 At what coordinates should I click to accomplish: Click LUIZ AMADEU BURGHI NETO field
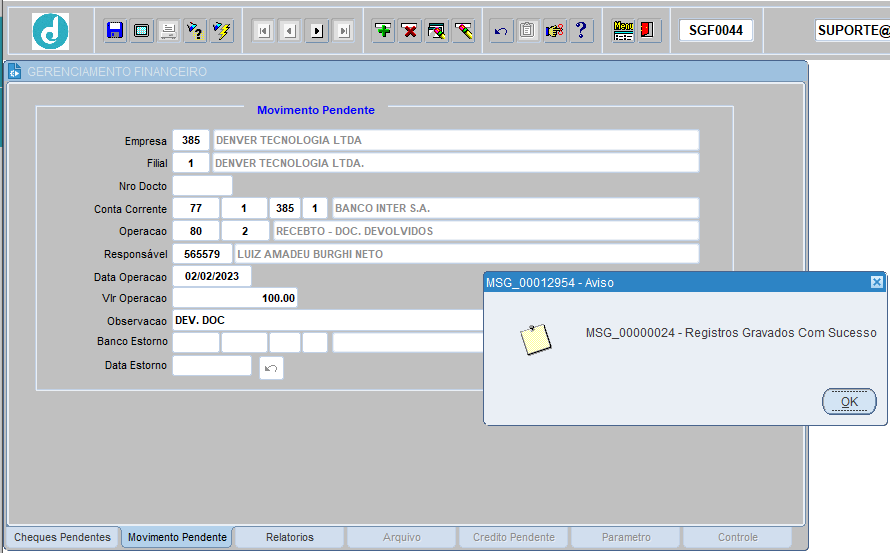point(467,254)
